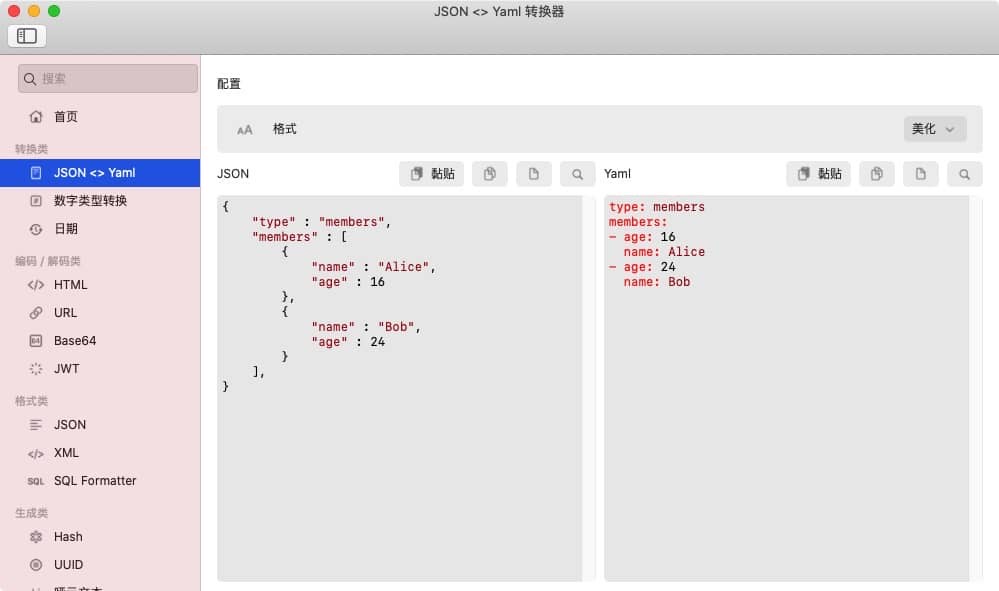Close the window with red button
This screenshot has height=591, width=999.
(x=13, y=11)
